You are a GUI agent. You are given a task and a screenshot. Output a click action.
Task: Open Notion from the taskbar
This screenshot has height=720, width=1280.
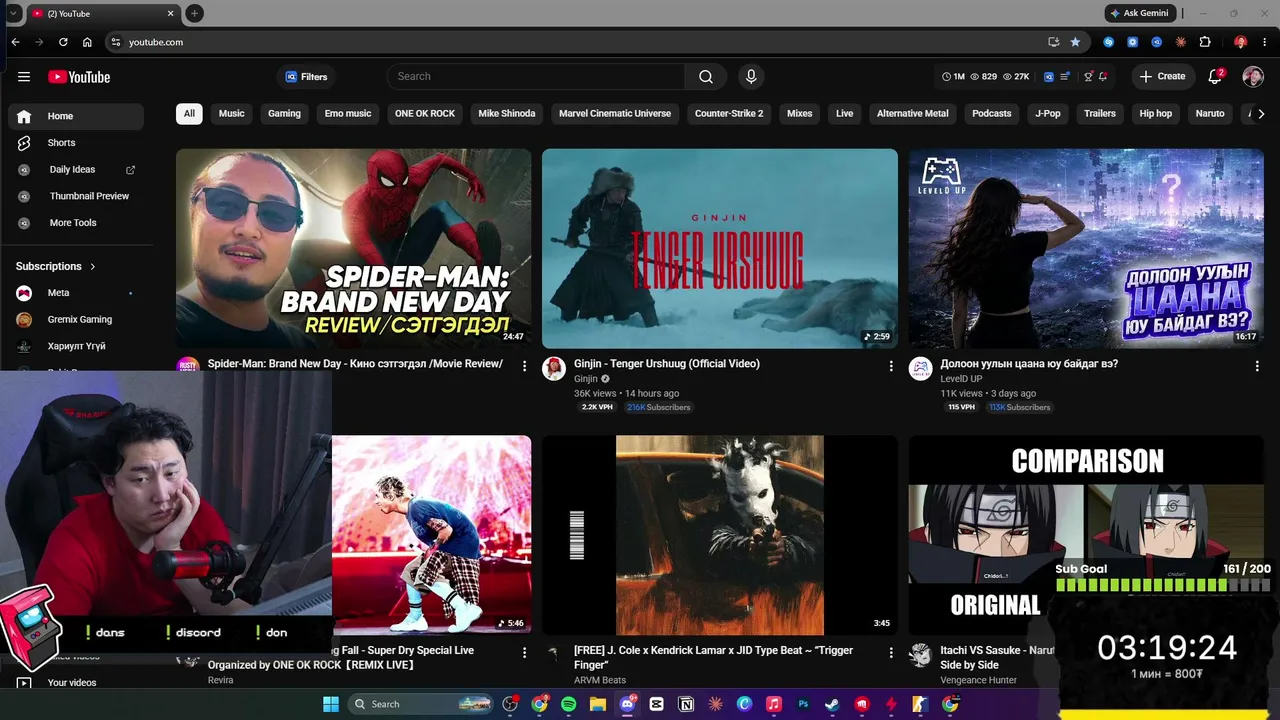pyautogui.click(x=686, y=704)
